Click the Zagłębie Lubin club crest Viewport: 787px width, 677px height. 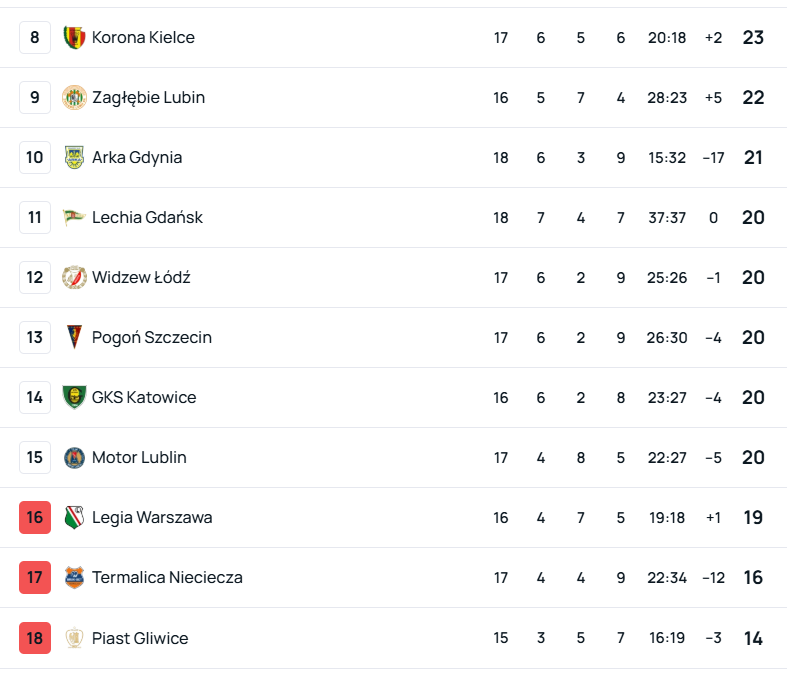coord(74,98)
